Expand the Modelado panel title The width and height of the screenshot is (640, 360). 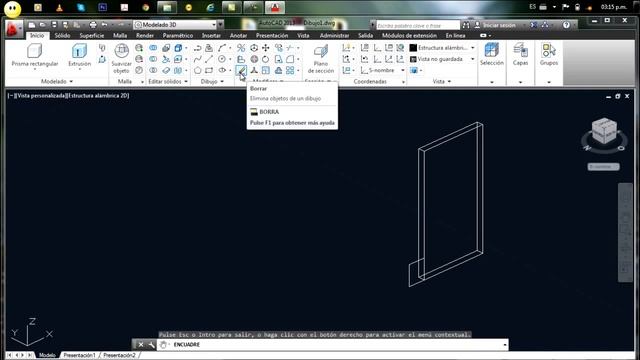pyautogui.click(x=57, y=82)
